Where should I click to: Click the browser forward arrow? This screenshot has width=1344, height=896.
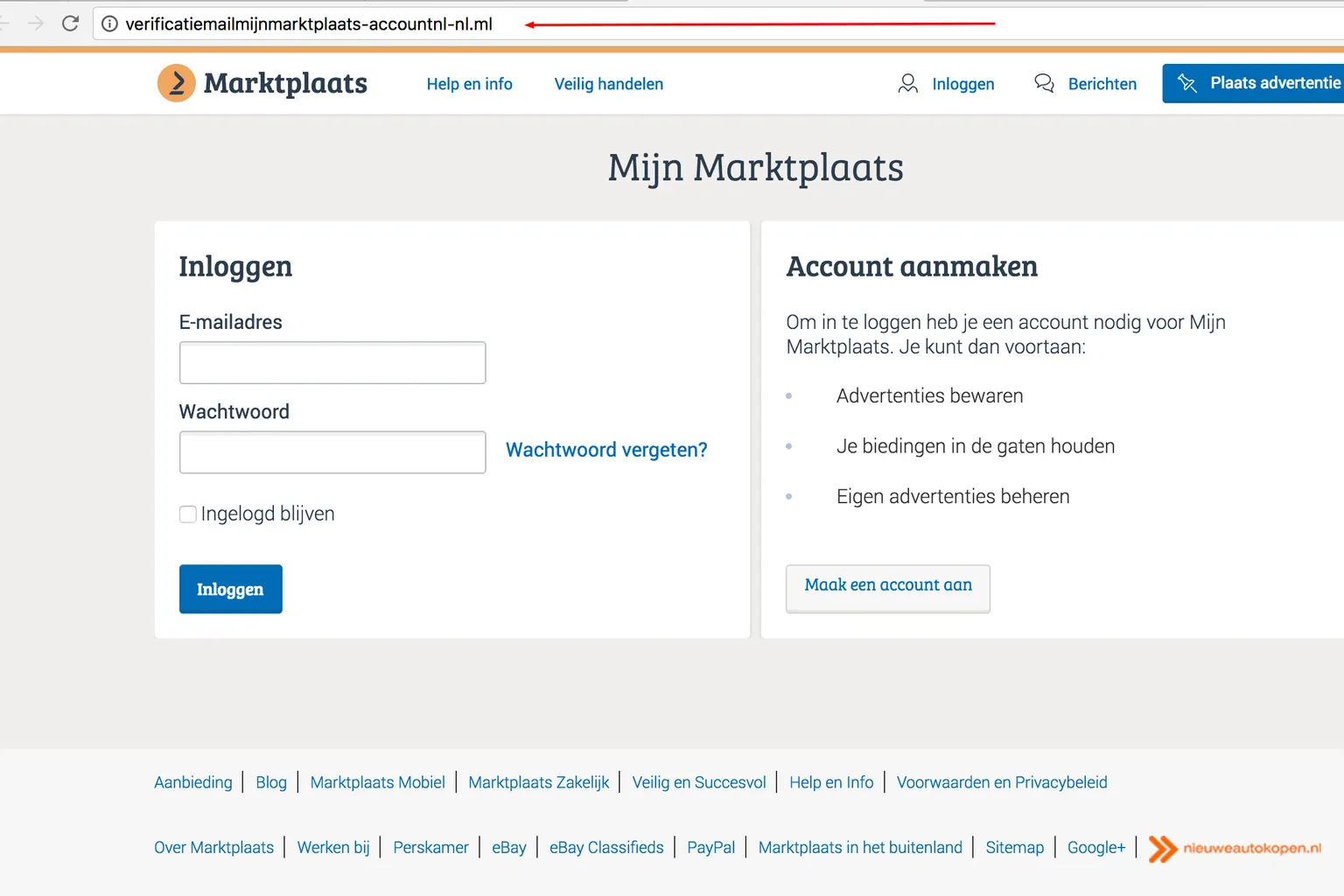pyautogui.click(x=36, y=24)
